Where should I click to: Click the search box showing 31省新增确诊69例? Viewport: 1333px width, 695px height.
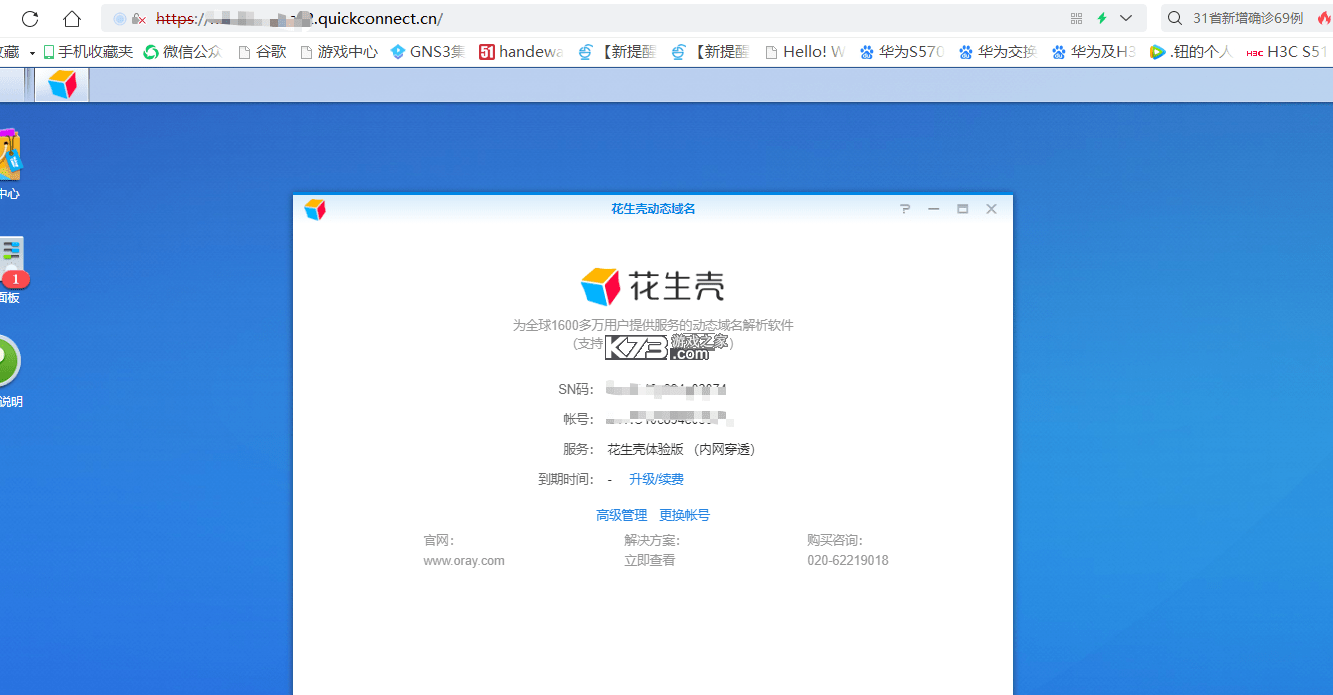coord(1248,18)
